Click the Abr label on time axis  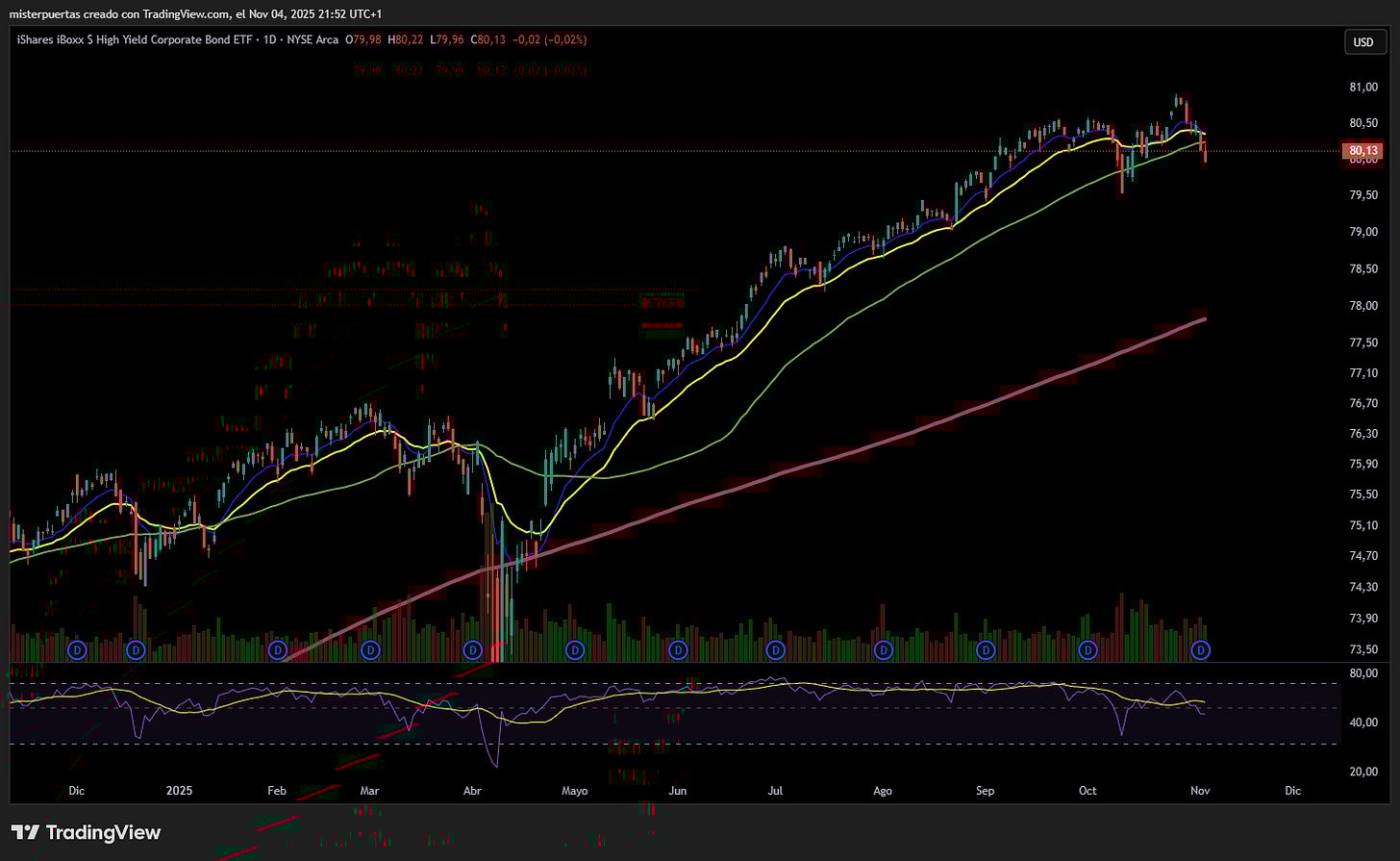click(472, 791)
